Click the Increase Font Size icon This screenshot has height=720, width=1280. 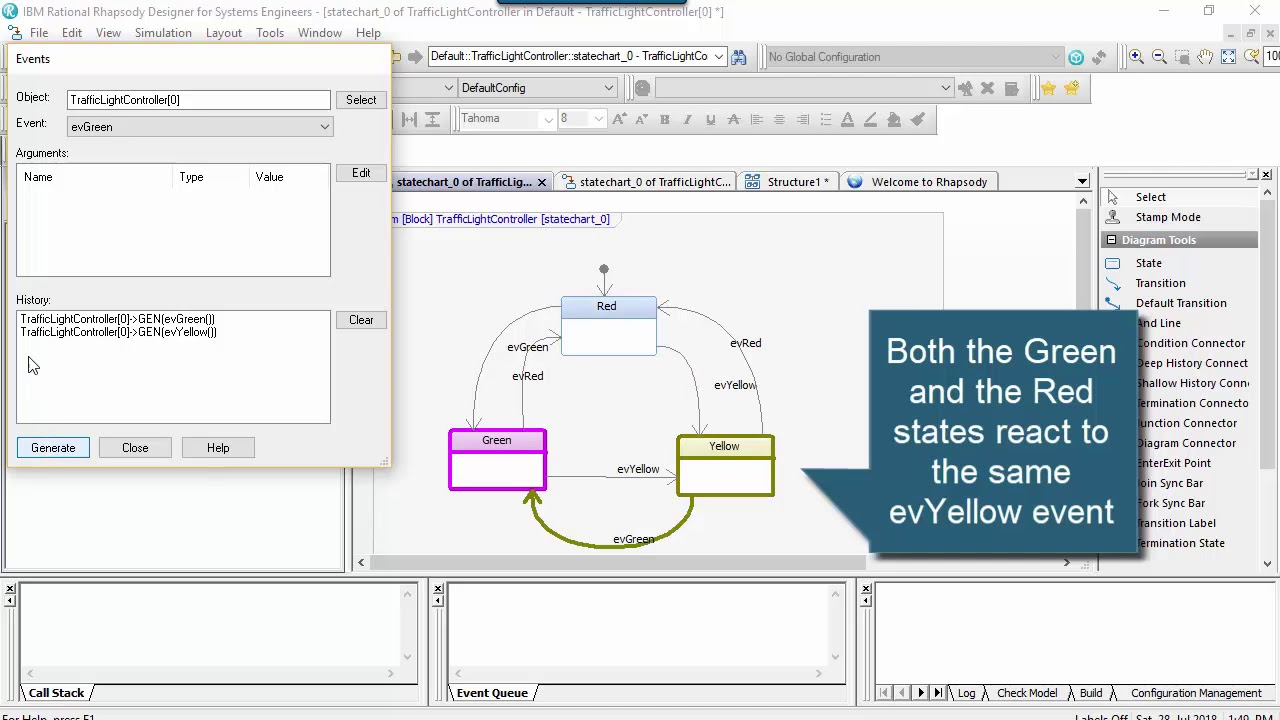tap(618, 119)
